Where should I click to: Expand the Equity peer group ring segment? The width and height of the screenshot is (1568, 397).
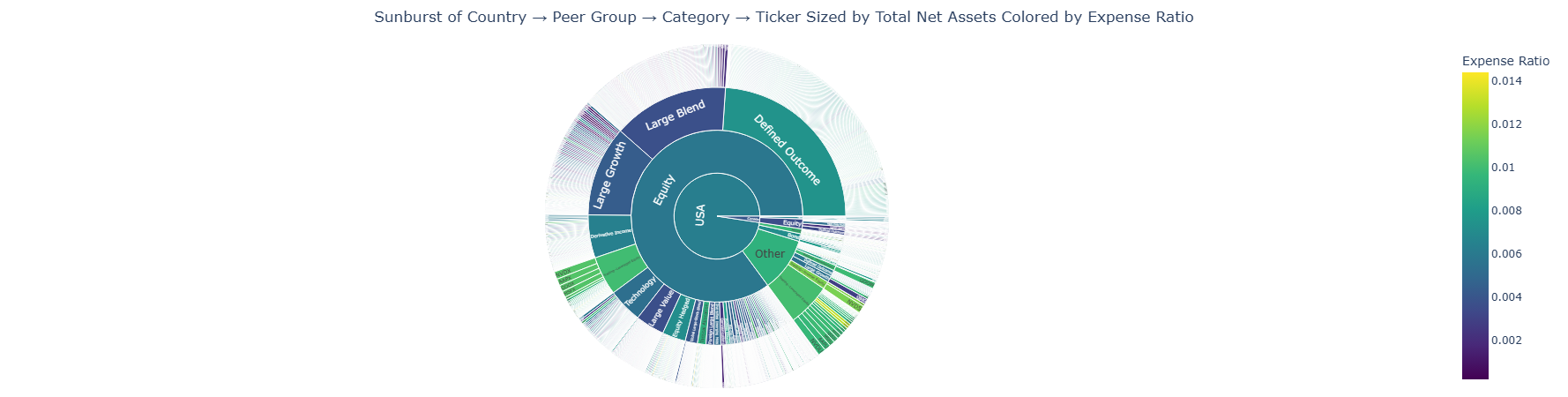pyautogui.click(x=663, y=190)
